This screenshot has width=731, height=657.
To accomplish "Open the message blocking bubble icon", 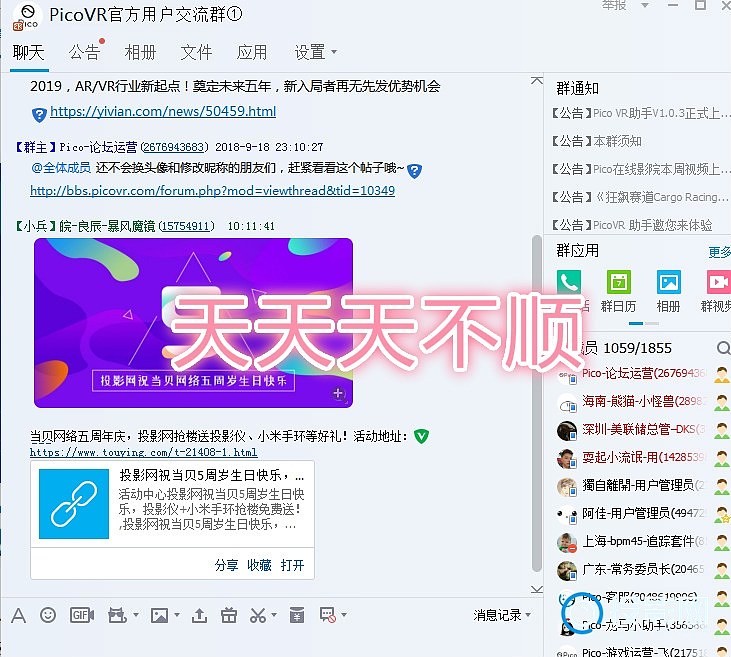I will (x=328, y=615).
